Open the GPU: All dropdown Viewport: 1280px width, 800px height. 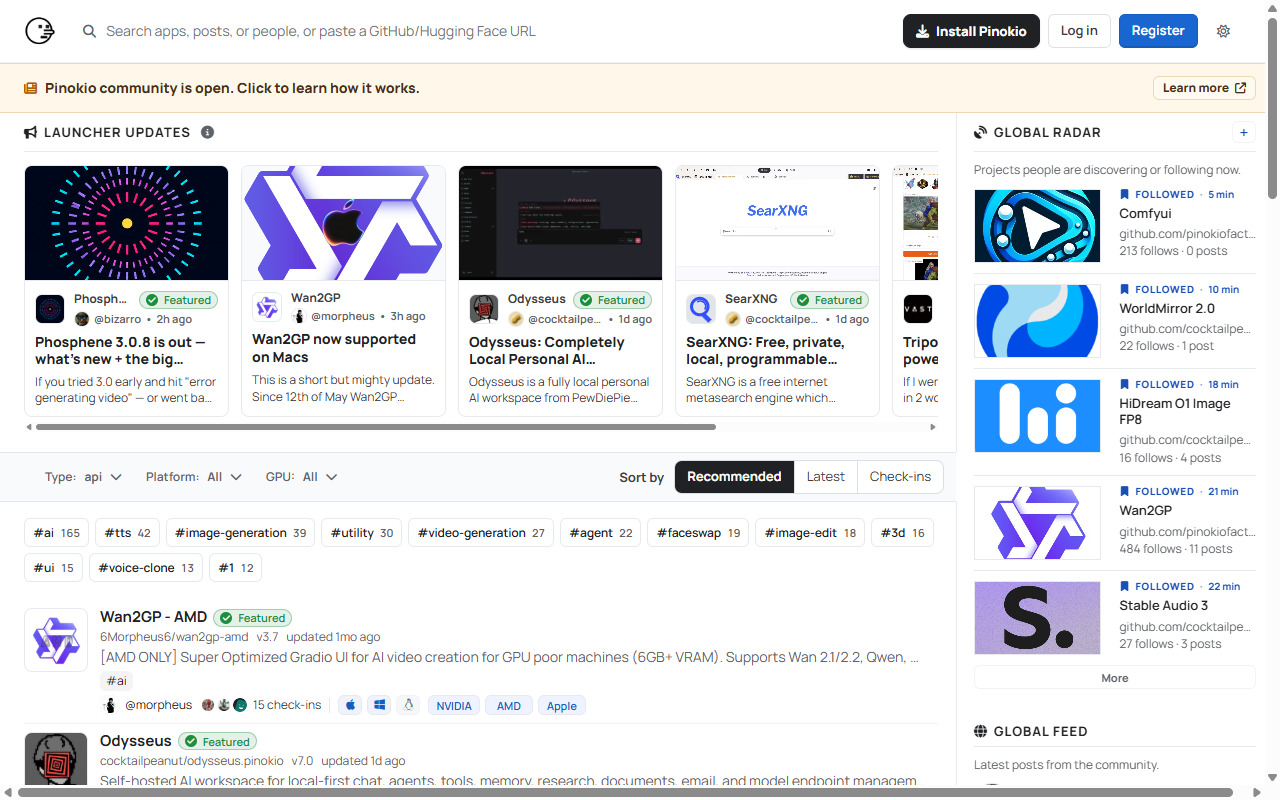301,477
